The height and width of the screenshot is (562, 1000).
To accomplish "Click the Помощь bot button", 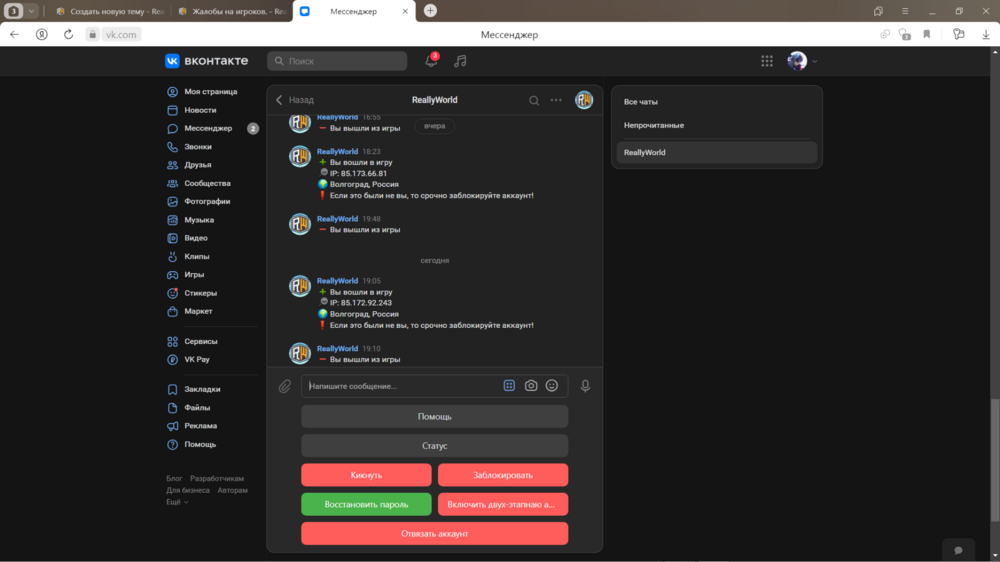I will tap(434, 417).
